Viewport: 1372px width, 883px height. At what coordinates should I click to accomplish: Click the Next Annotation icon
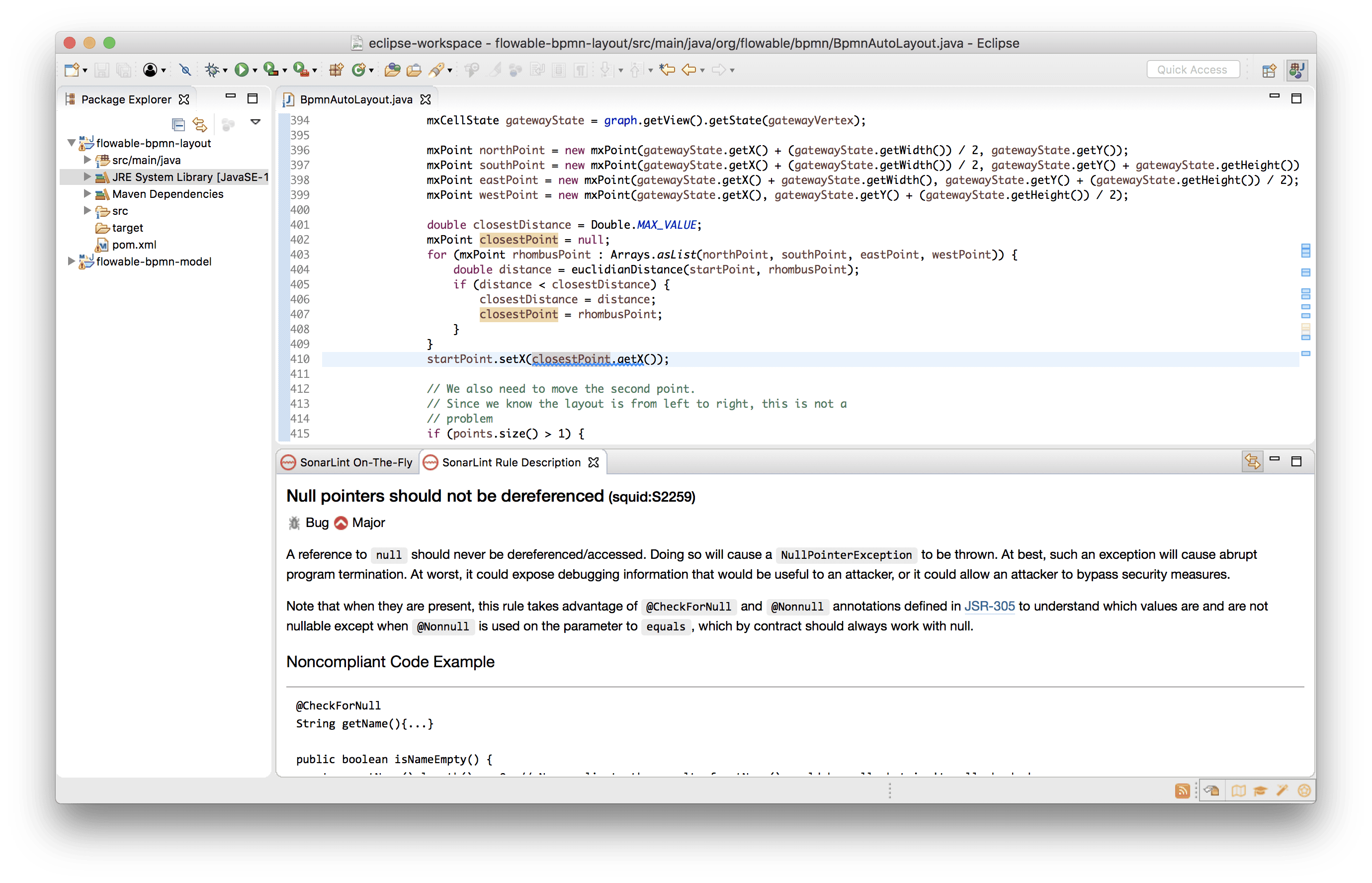coord(607,70)
